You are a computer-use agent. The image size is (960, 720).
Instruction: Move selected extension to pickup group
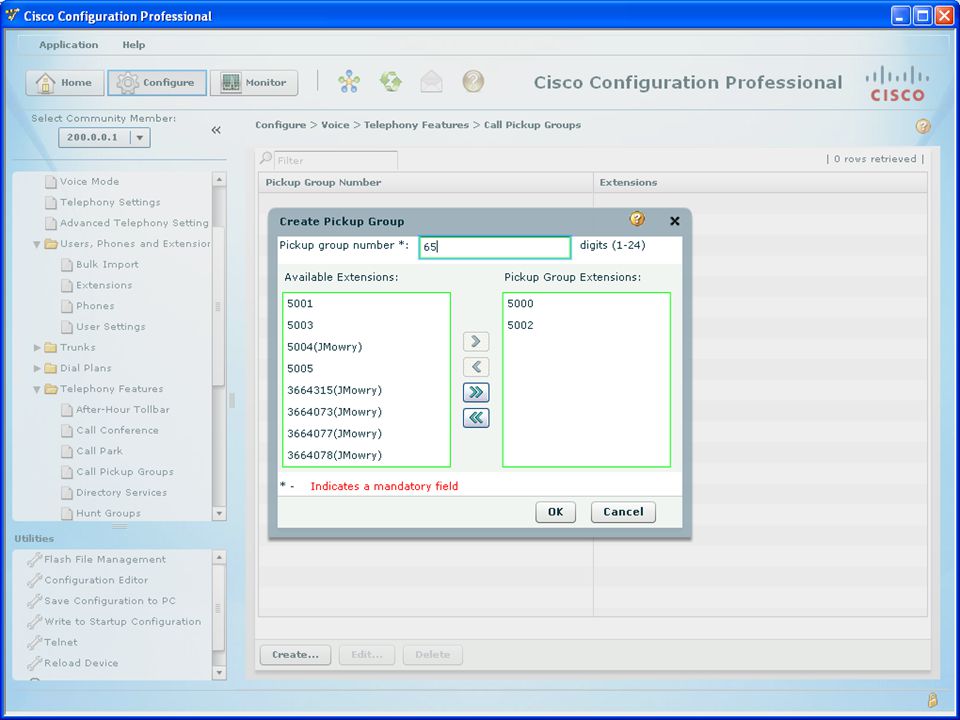click(x=476, y=342)
